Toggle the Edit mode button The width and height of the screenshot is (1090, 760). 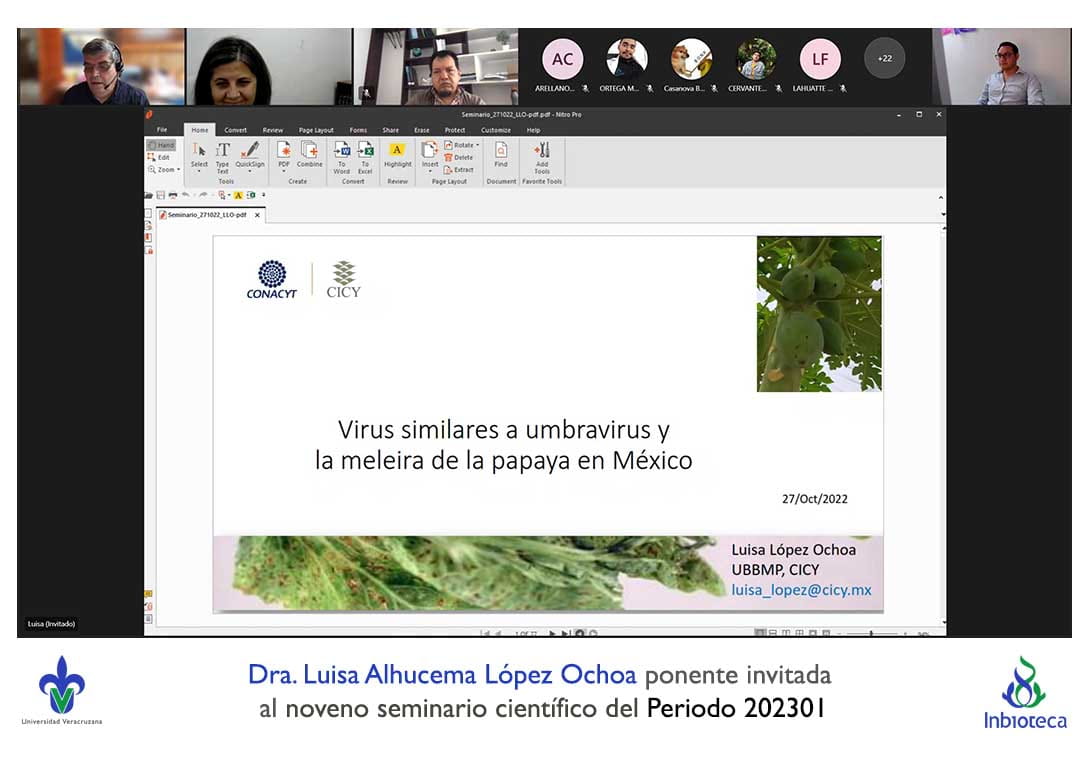tap(159, 157)
